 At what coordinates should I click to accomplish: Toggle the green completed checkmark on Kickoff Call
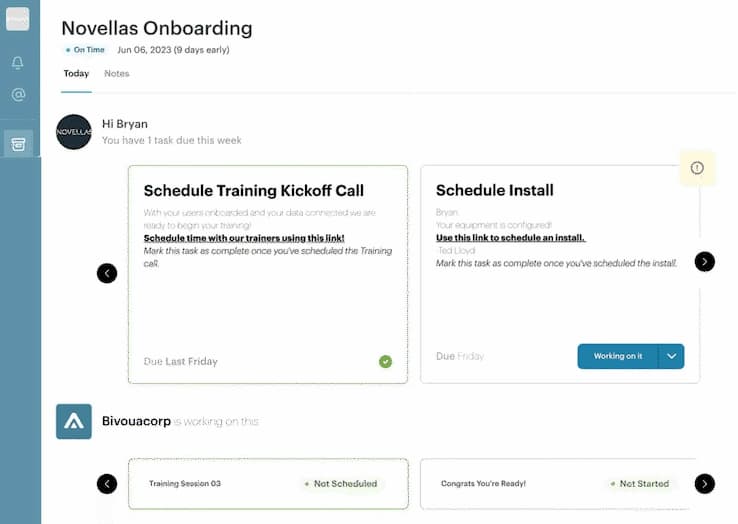click(386, 361)
